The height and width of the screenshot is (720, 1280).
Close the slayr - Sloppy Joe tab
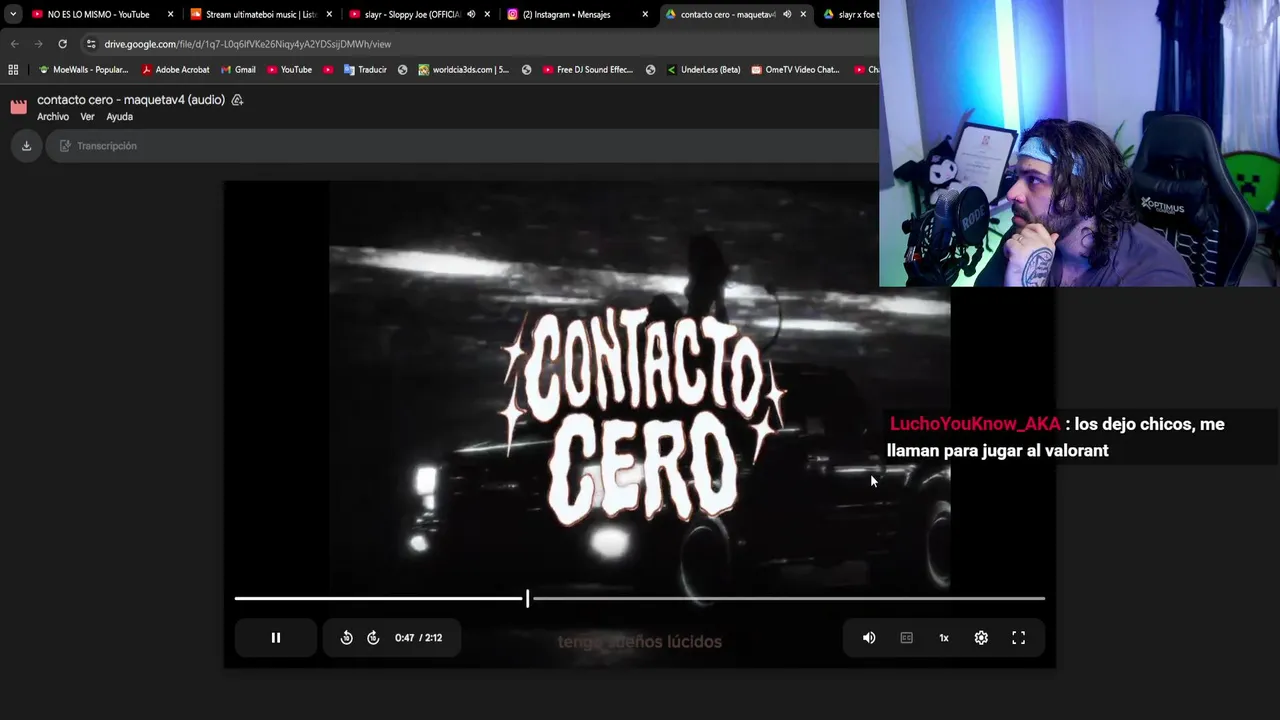pos(487,15)
